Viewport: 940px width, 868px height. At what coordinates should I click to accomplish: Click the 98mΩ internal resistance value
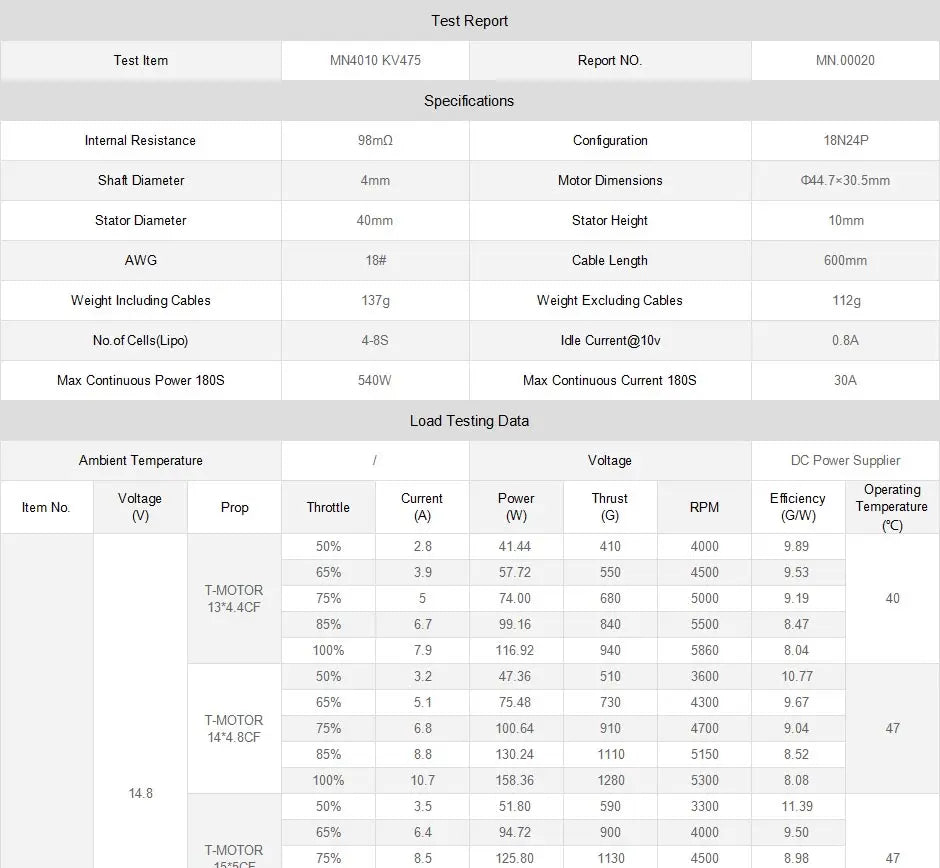(x=375, y=141)
